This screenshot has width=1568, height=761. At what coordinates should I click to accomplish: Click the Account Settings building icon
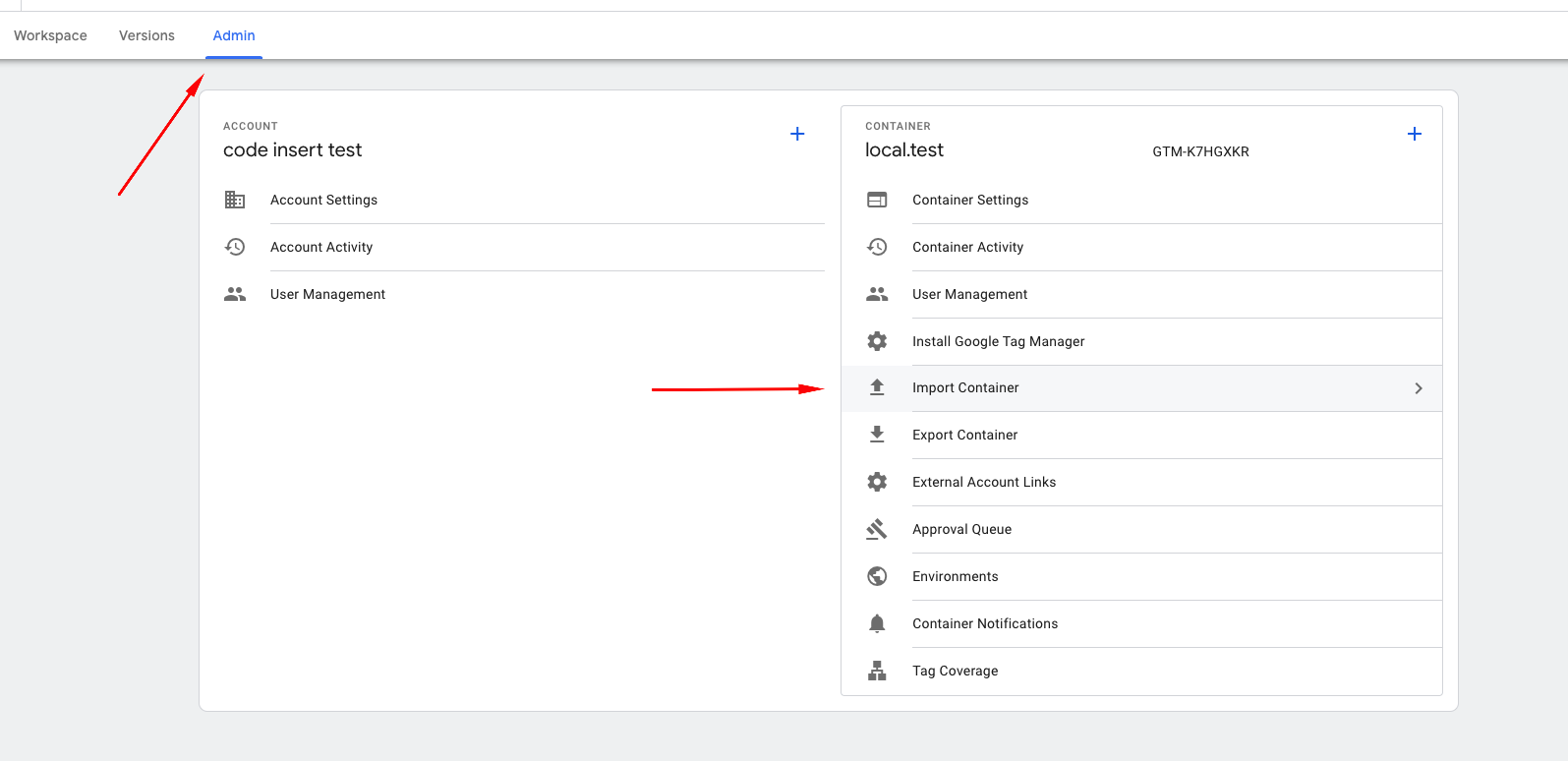235,200
